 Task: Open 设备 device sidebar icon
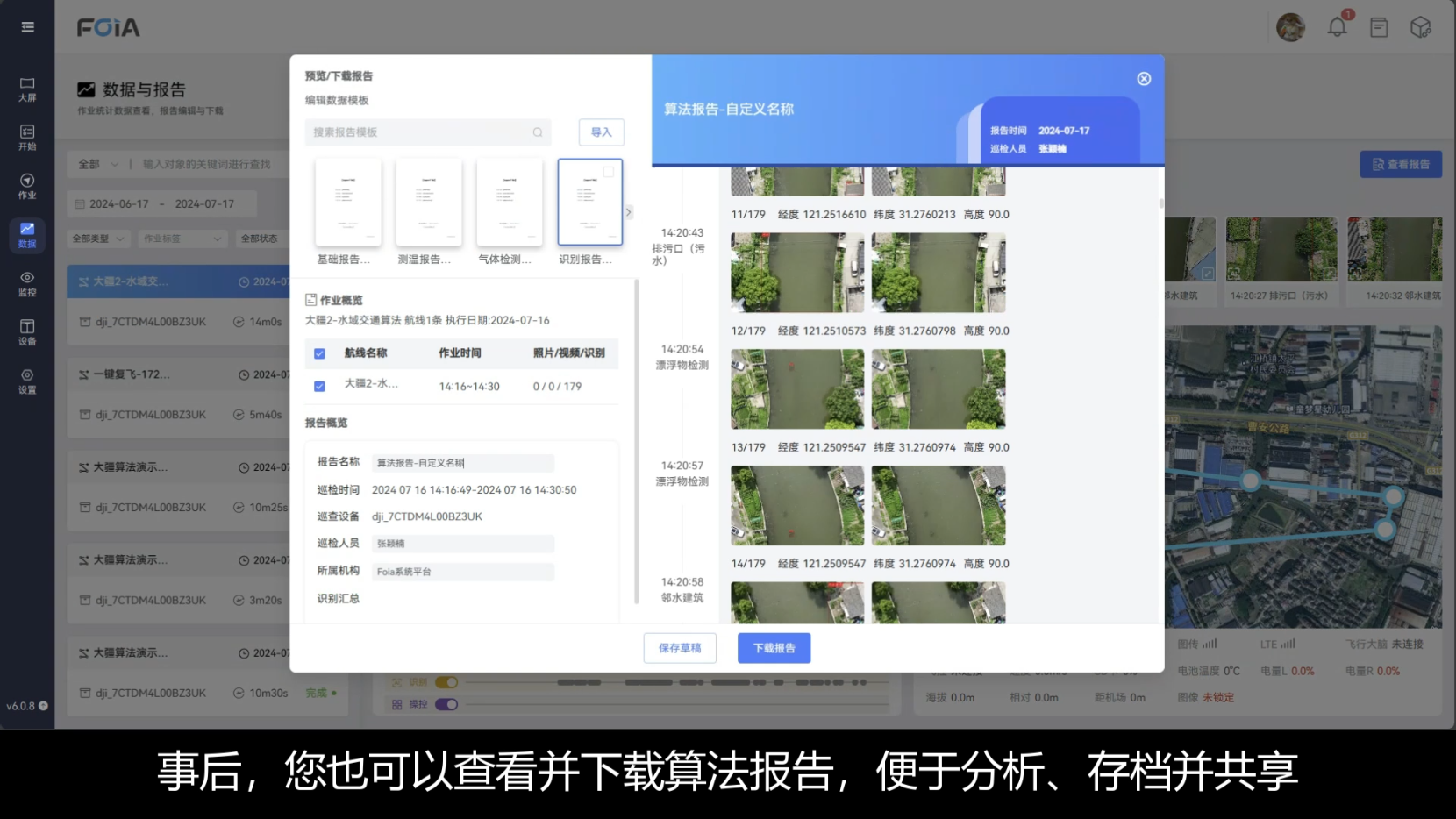click(x=27, y=332)
